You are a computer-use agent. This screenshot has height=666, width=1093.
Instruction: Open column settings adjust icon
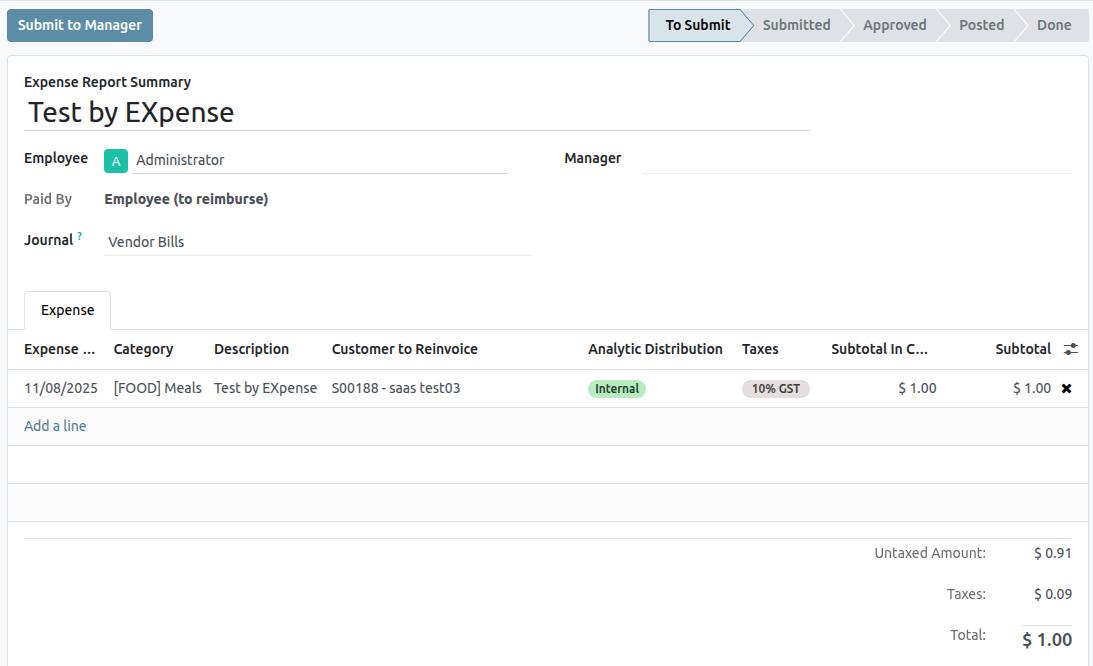1071,349
